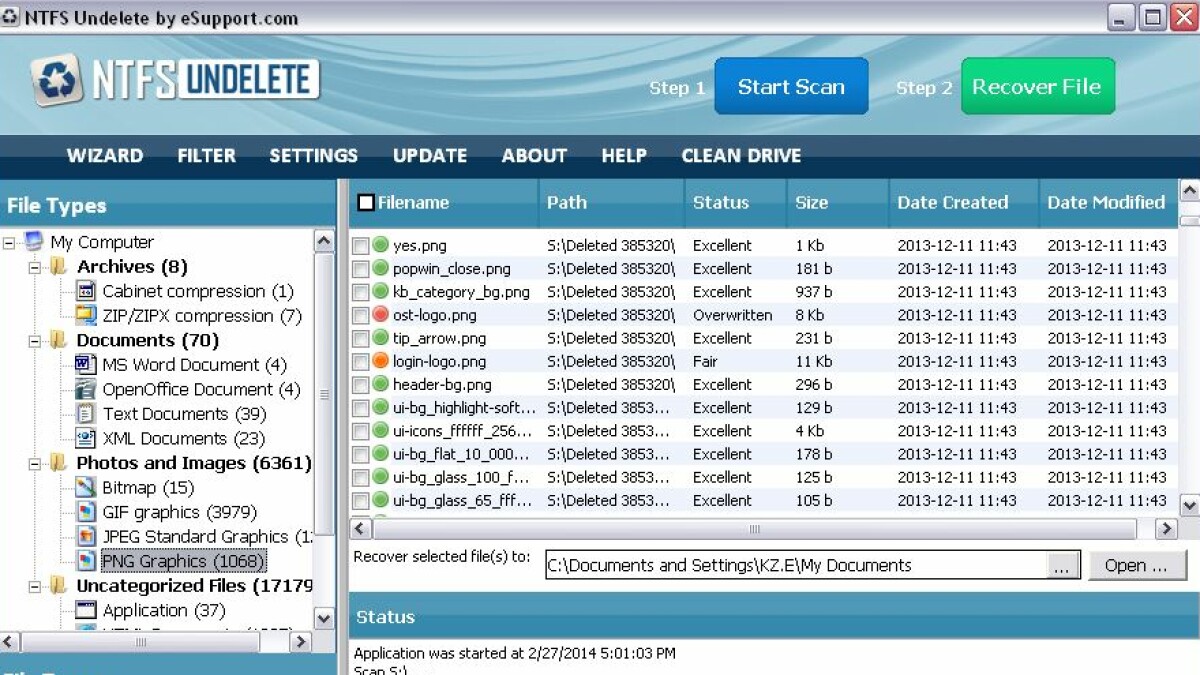Sort file list by Date Created column
The height and width of the screenshot is (675, 1200).
pos(964,203)
